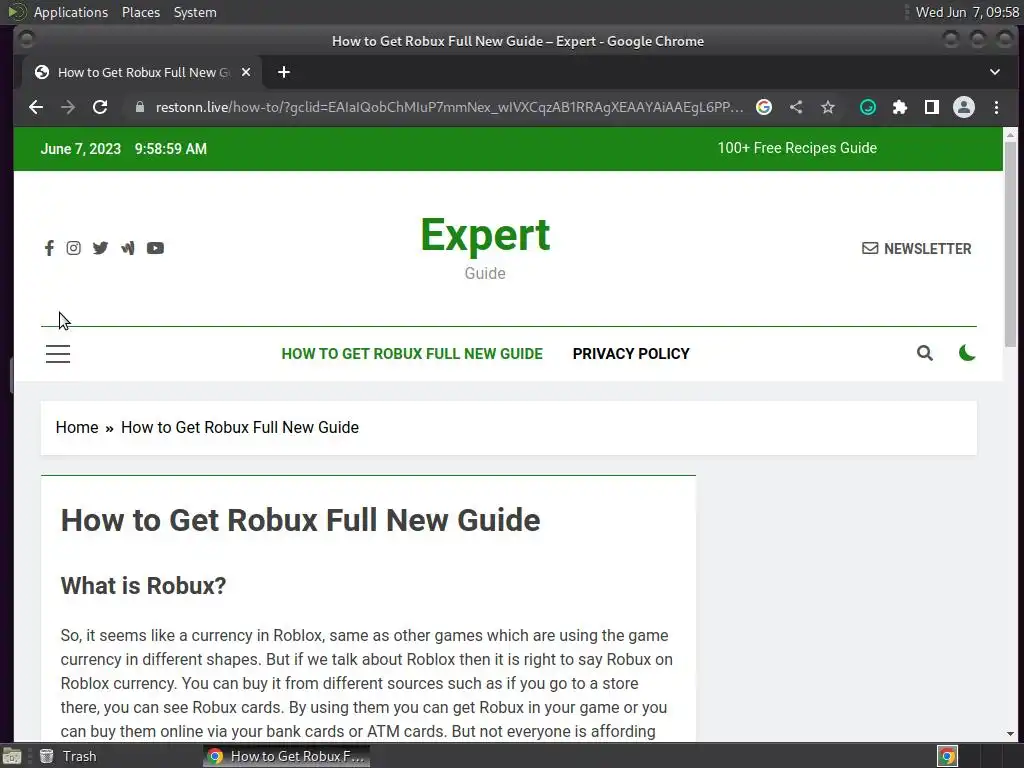The image size is (1024, 768).
Task: Open the PRIVACY POLICY menu item
Action: (x=631, y=353)
